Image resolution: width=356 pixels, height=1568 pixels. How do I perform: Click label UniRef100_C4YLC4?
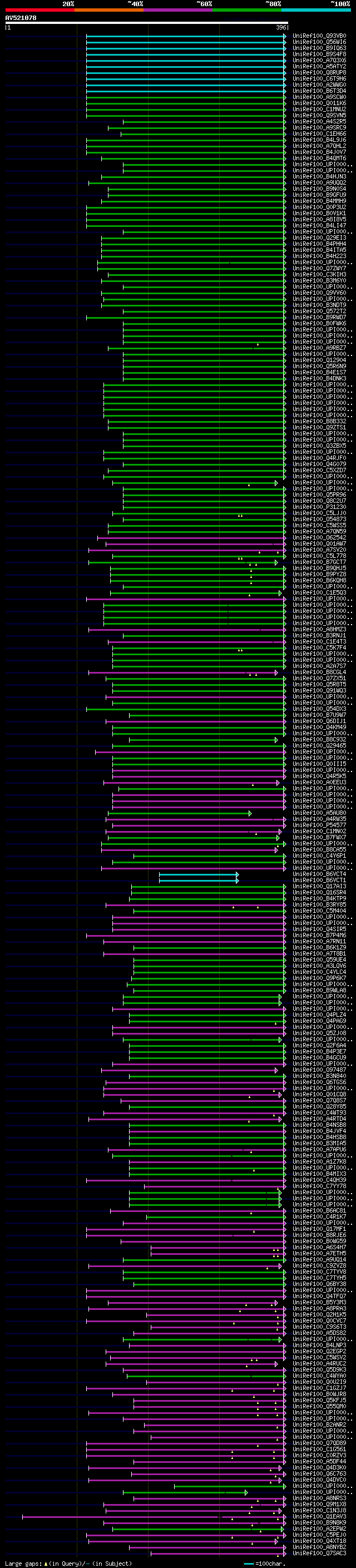pyautogui.click(x=319, y=972)
